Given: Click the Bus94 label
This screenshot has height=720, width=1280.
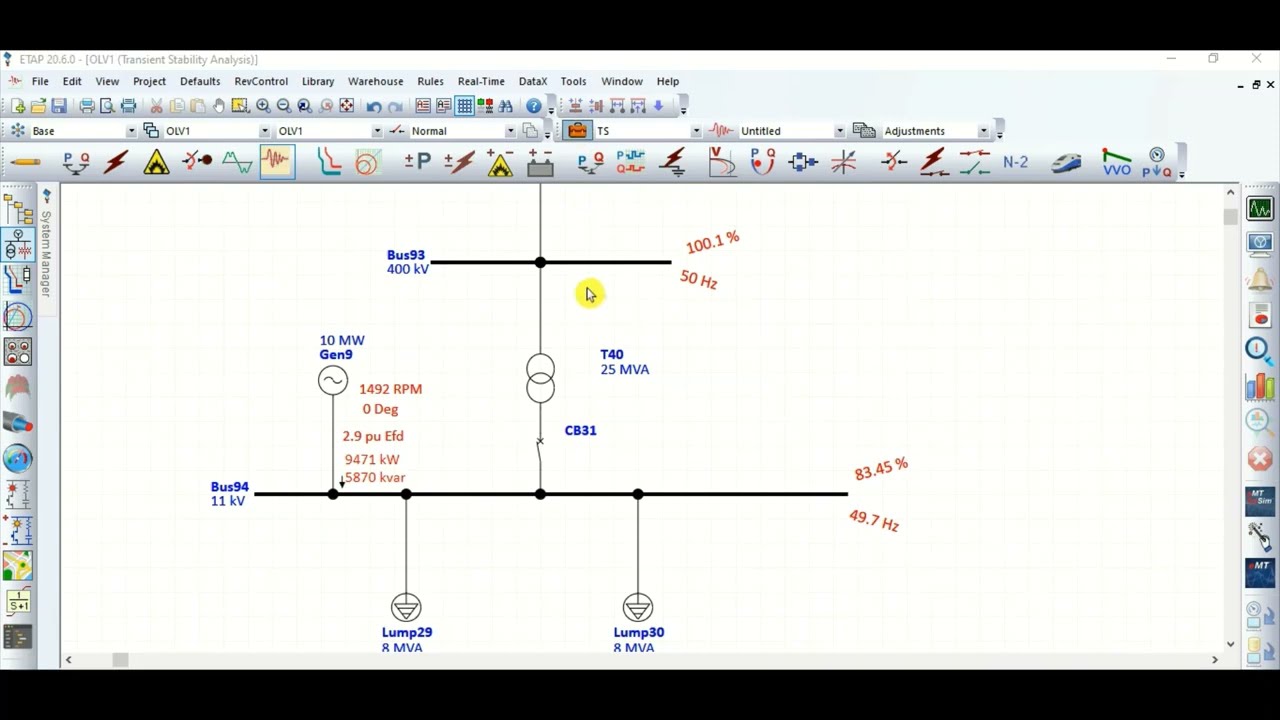Looking at the screenshot, I should coord(229,487).
